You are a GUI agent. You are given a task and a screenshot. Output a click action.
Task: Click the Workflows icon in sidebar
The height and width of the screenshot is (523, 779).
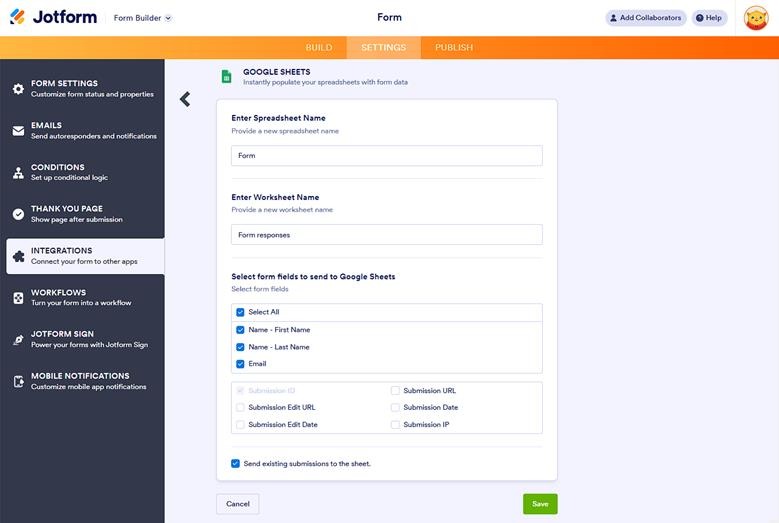[x=18, y=298]
